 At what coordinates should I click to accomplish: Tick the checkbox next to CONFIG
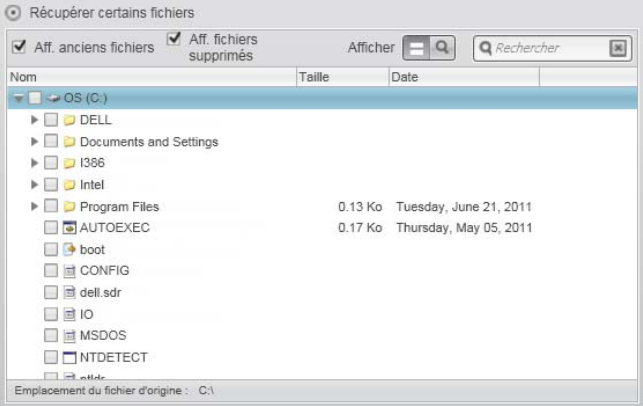pos(51,271)
